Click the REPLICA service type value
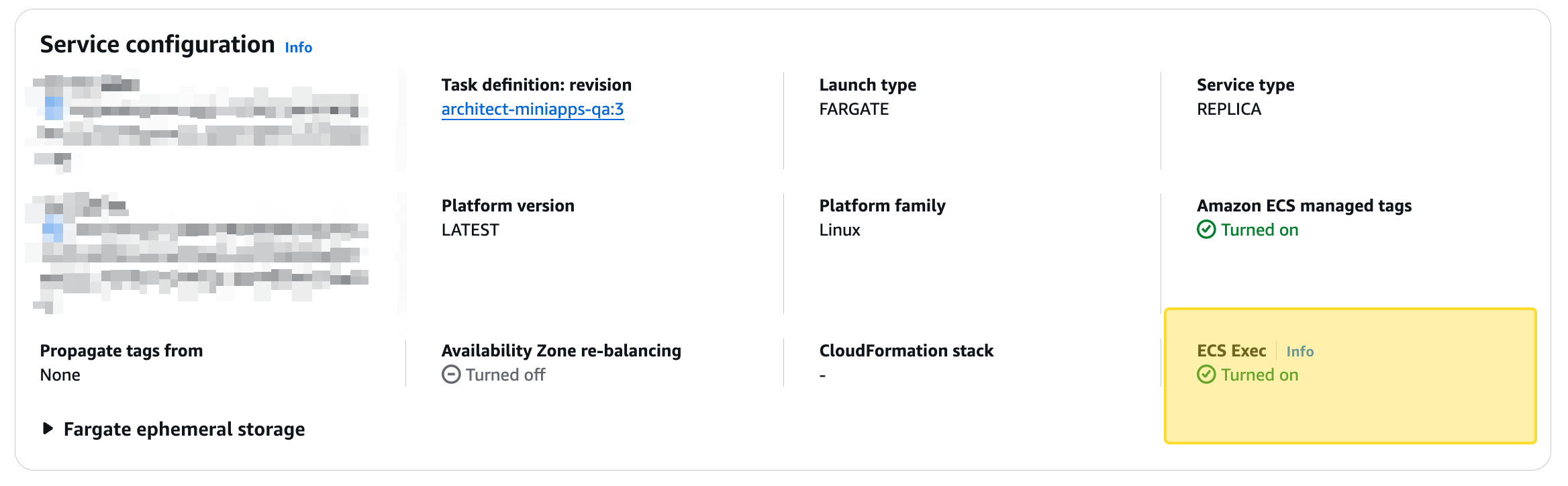This screenshot has height=486, width=1568. coord(1229,109)
